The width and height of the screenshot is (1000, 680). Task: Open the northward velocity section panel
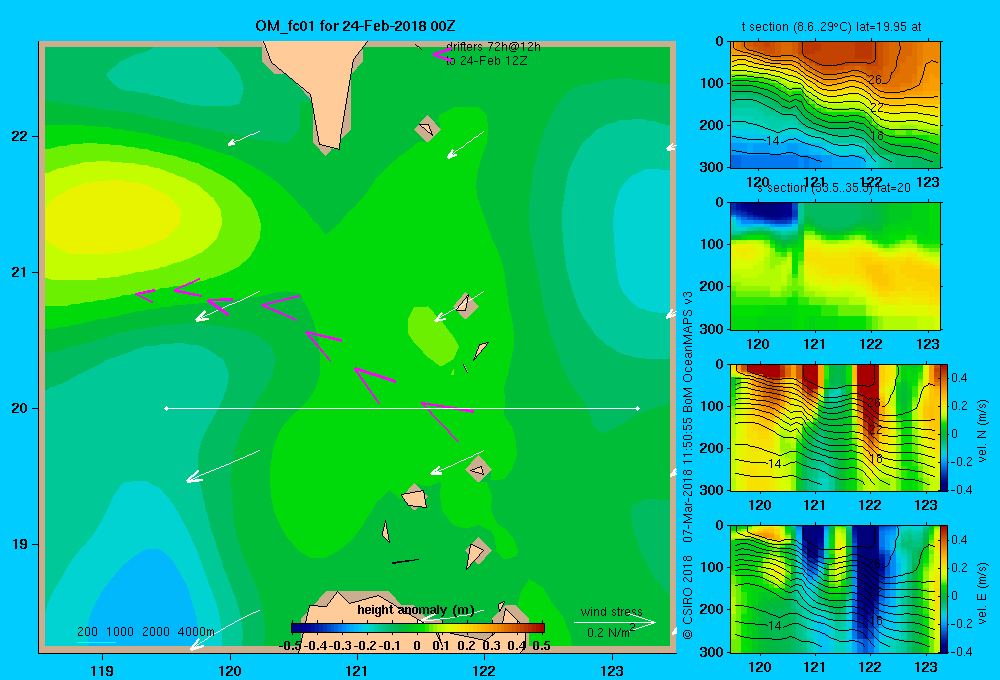tap(835, 427)
